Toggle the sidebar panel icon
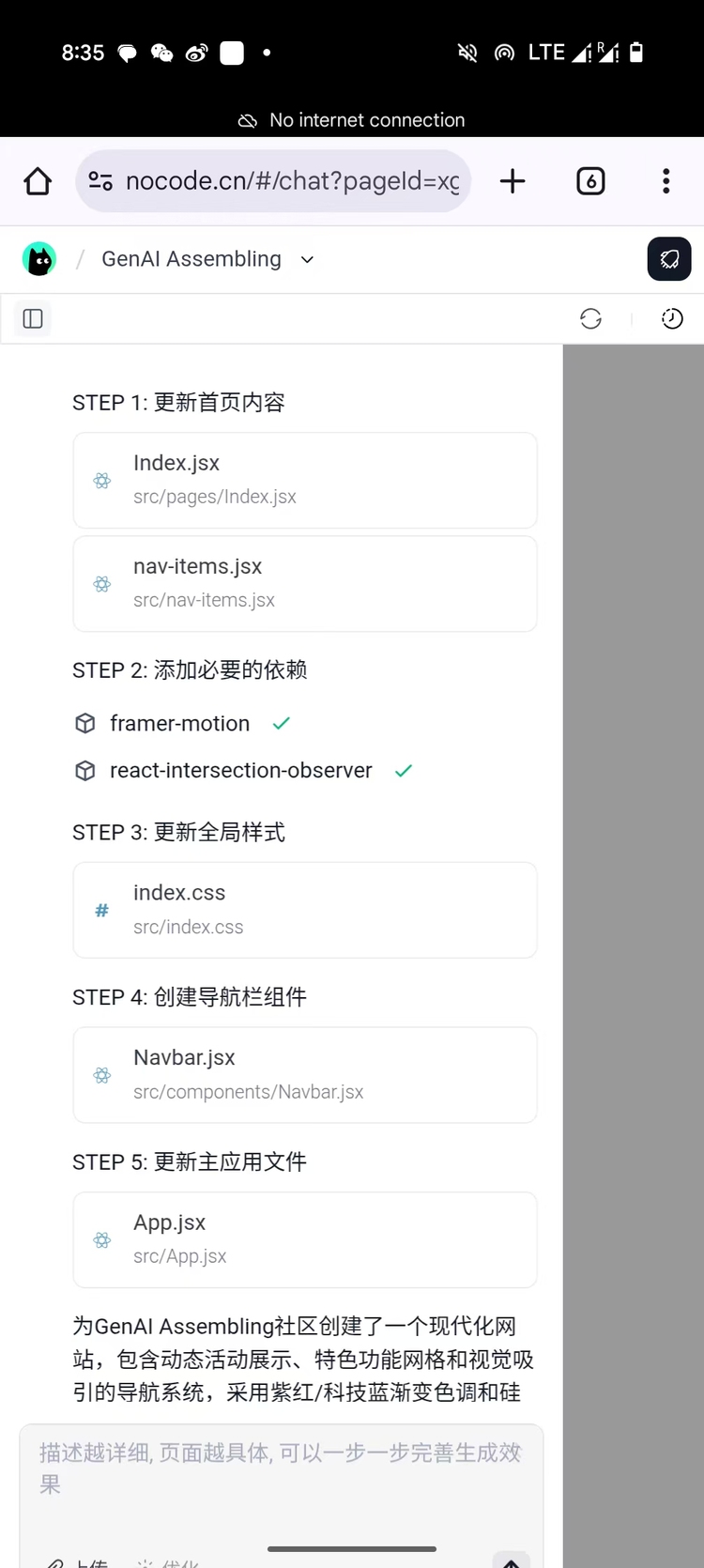 (x=33, y=319)
